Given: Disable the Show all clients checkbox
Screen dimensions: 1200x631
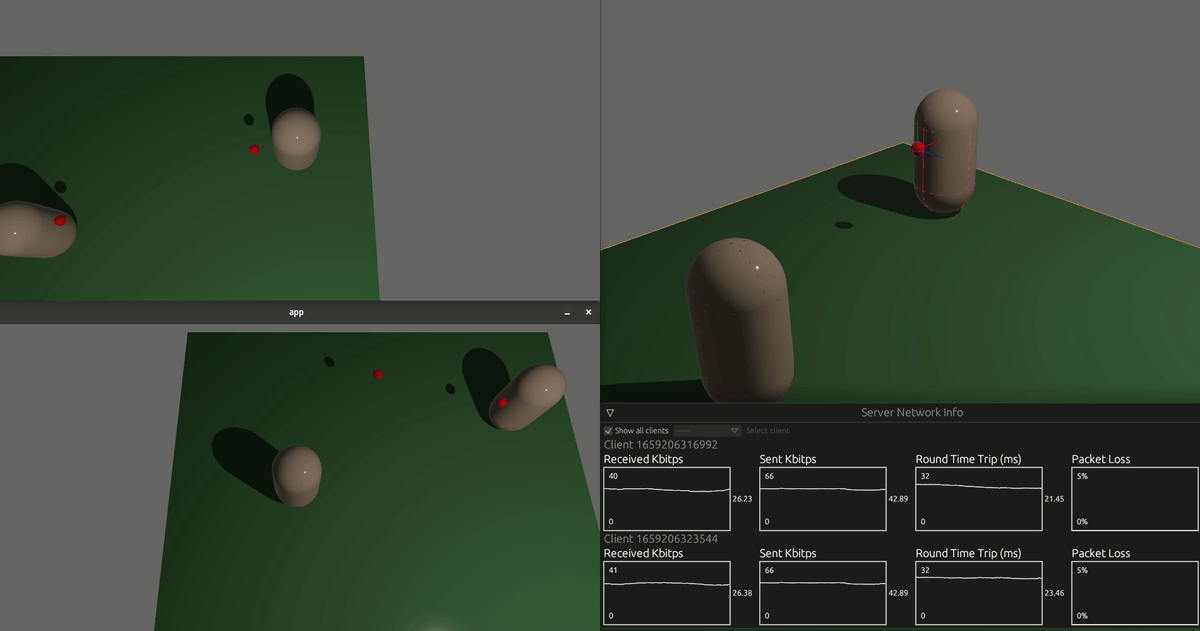Looking at the screenshot, I should [x=608, y=430].
